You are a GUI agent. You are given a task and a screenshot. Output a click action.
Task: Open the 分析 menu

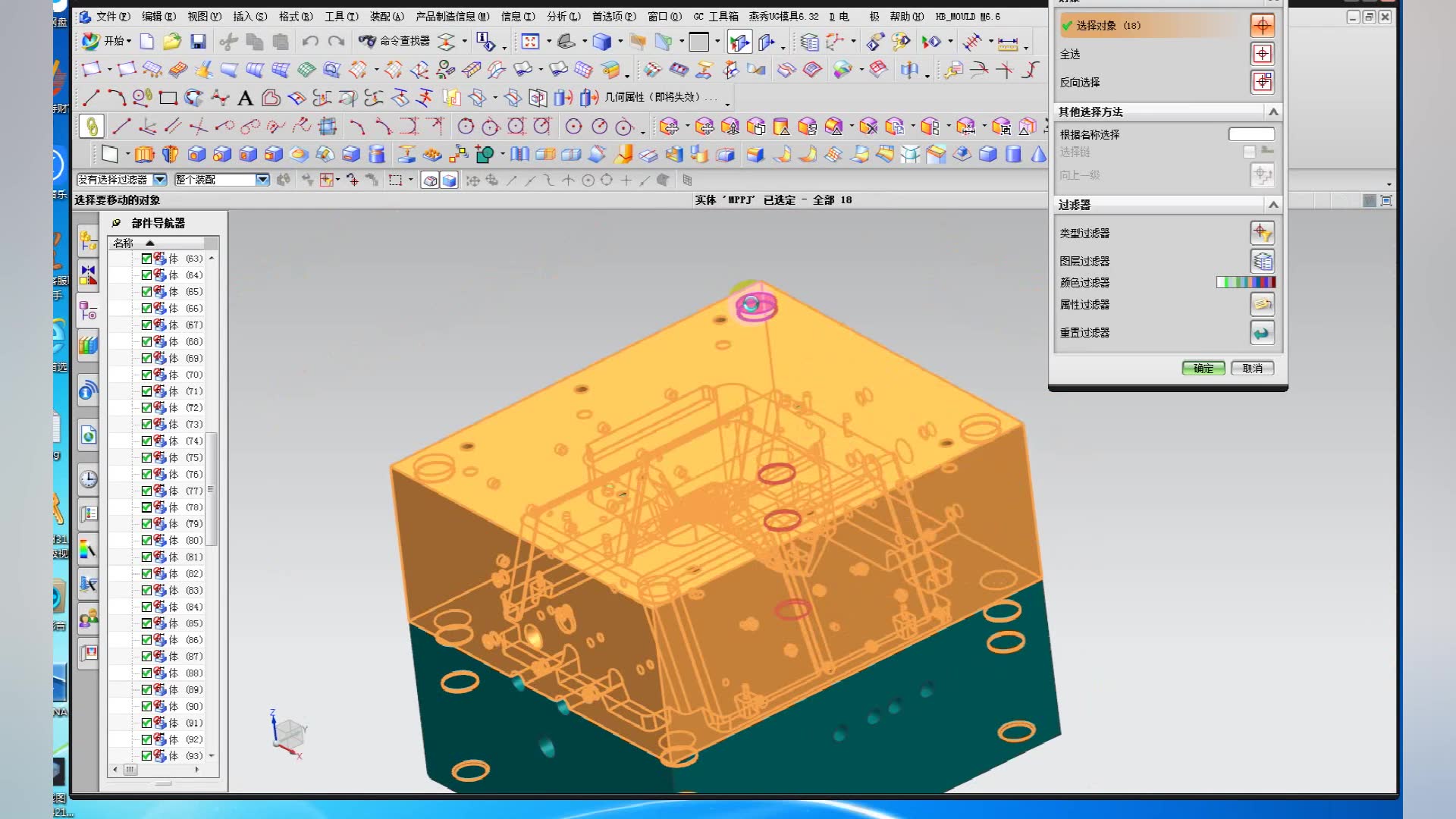pyautogui.click(x=563, y=16)
